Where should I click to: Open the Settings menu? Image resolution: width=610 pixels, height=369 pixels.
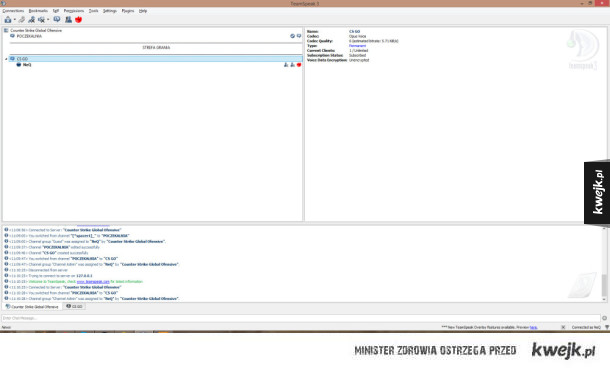coord(110,11)
